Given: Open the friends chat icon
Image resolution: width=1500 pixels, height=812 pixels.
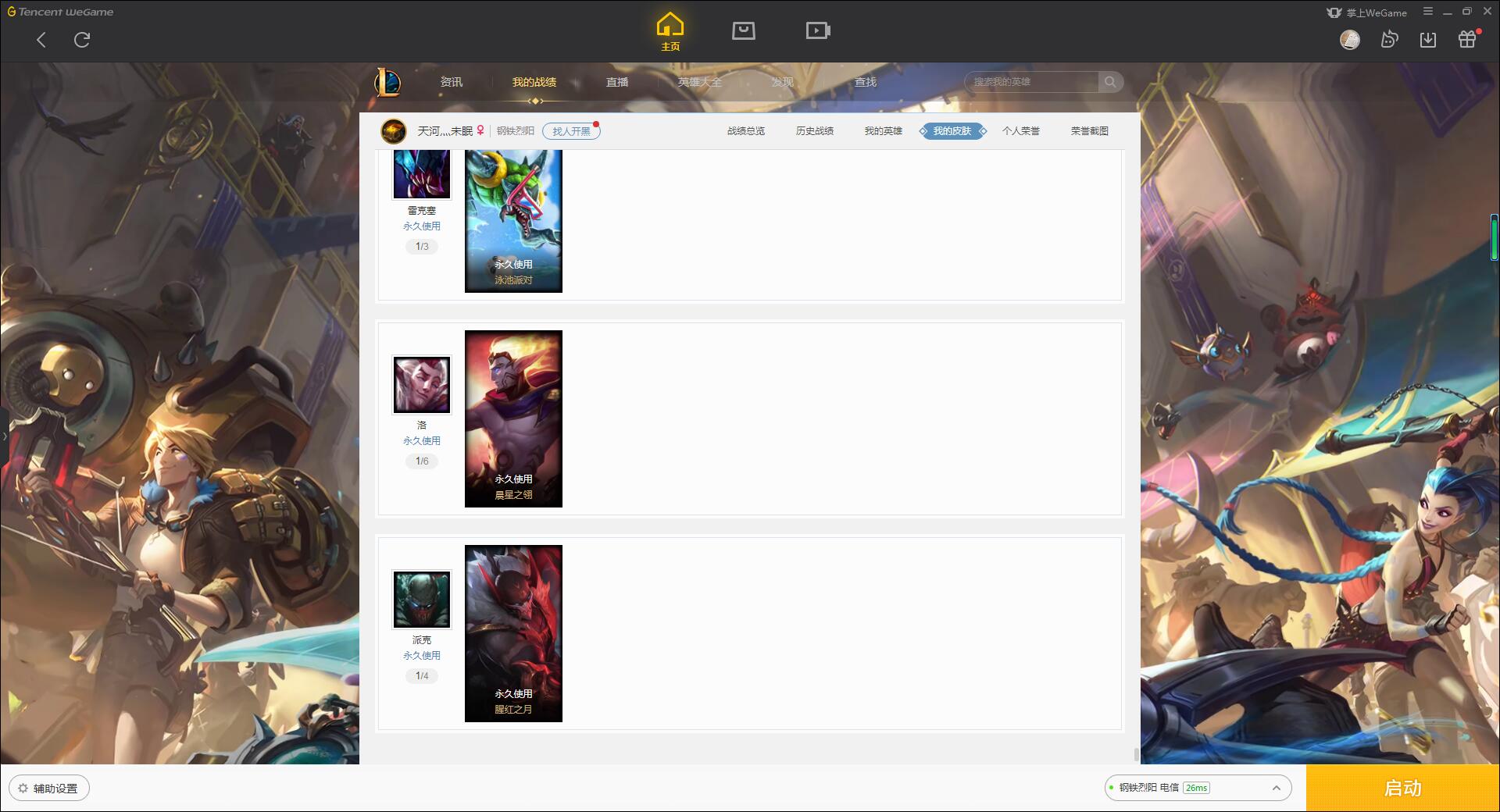Looking at the screenshot, I should (x=1389, y=40).
